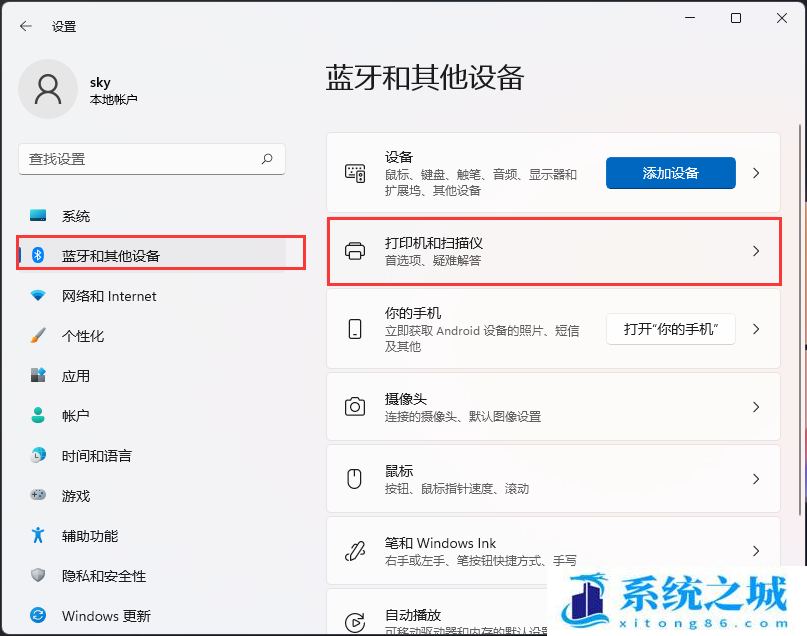Click the 辅助功能 accessibility icon
The width and height of the screenshot is (807, 636).
coord(38,535)
